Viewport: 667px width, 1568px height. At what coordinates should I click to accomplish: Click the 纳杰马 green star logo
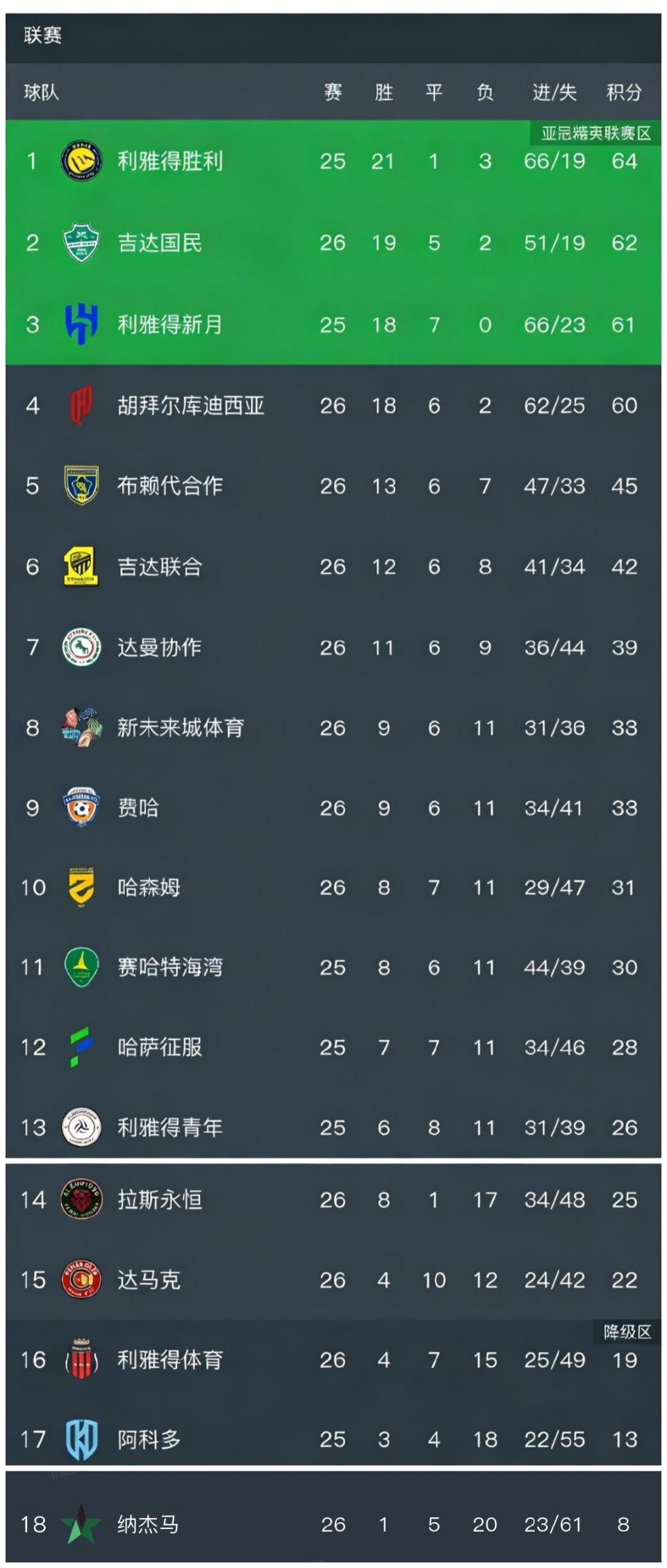tap(81, 1524)
